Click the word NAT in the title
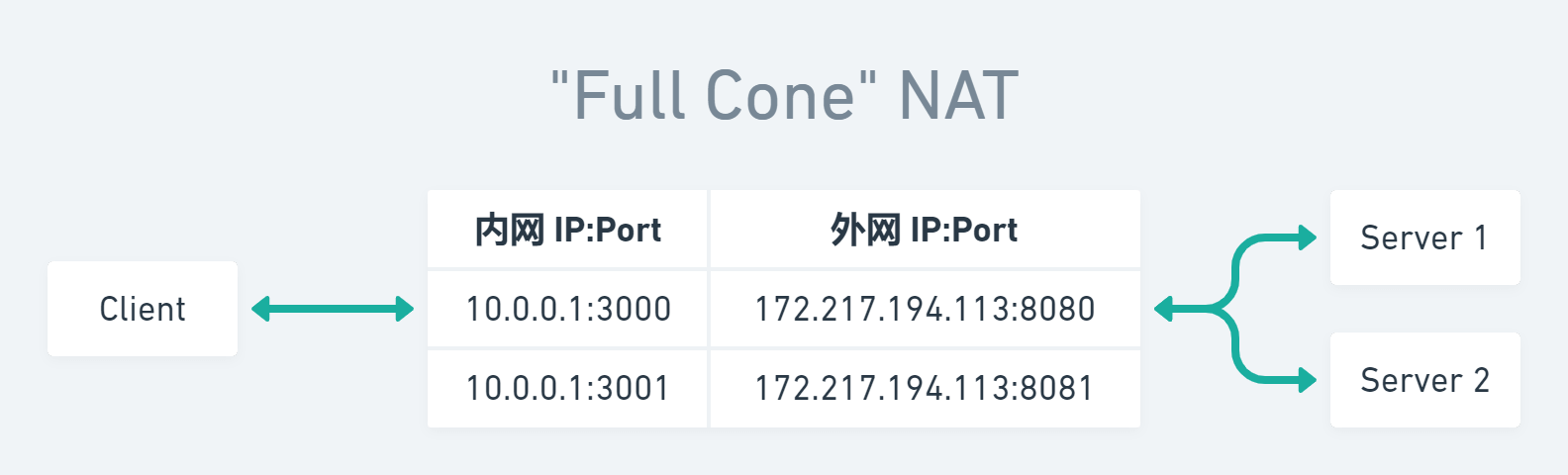 tap(958, 96)
